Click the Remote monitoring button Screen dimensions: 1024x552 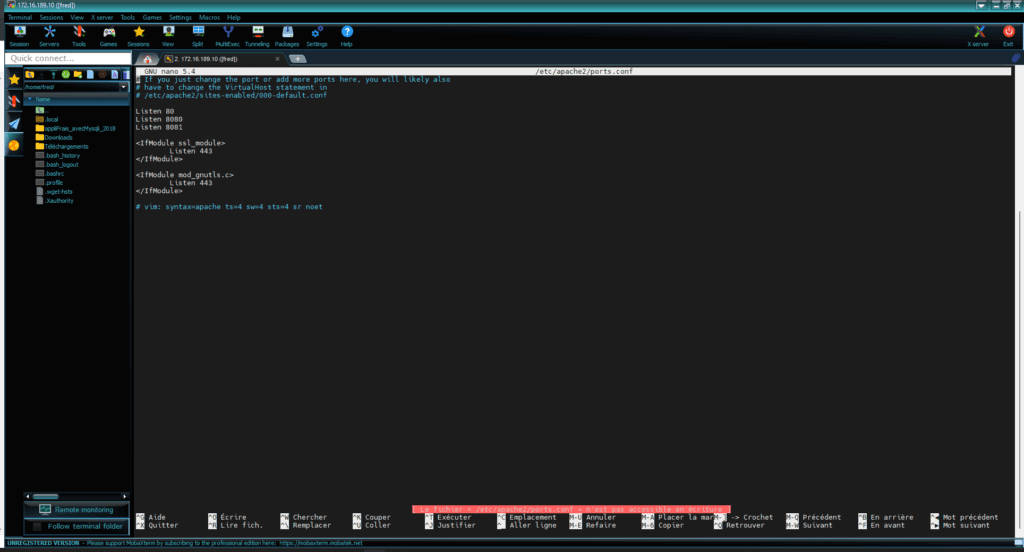pos(76,510)
